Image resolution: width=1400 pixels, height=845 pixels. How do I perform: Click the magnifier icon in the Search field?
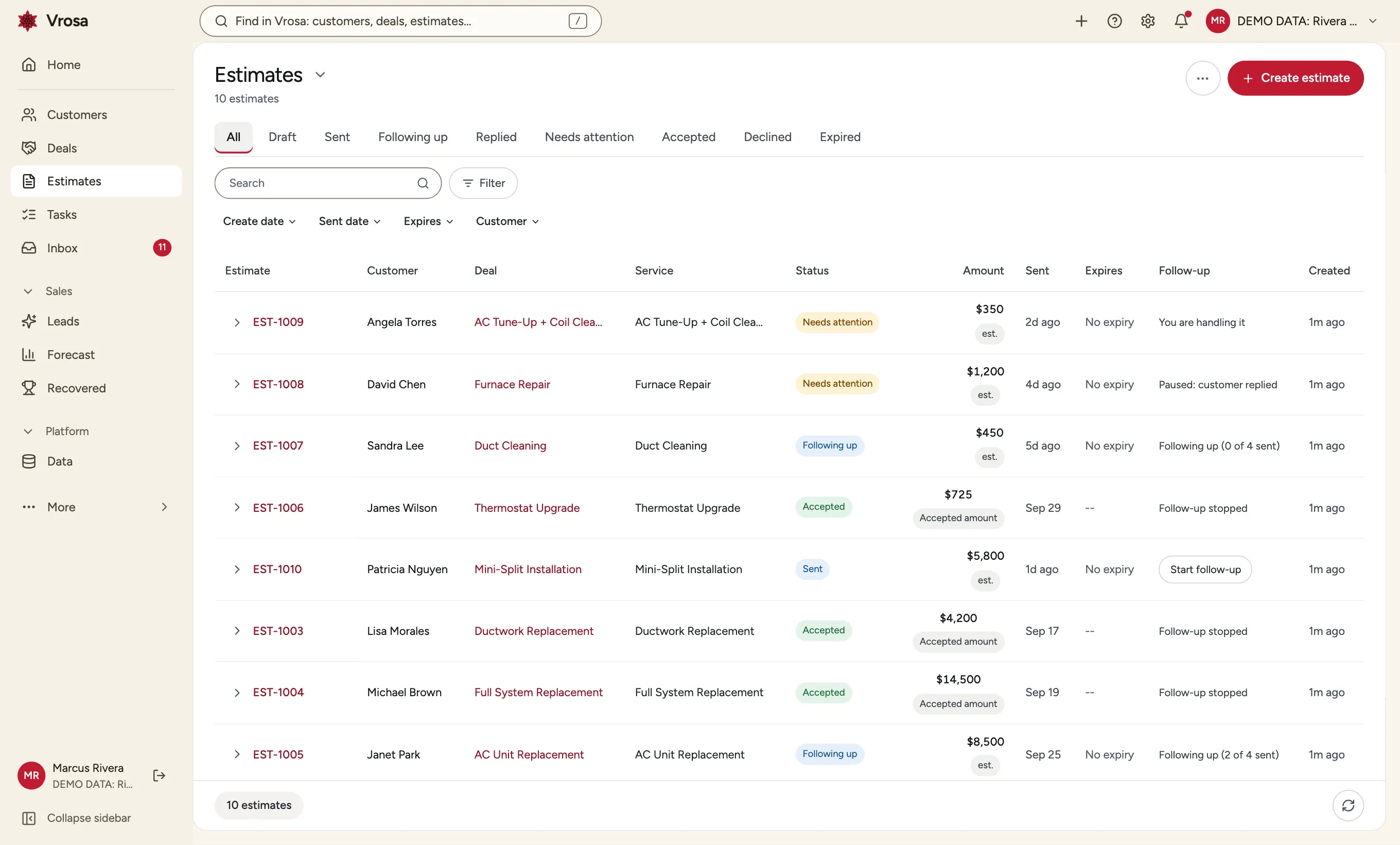coord(423,183)
